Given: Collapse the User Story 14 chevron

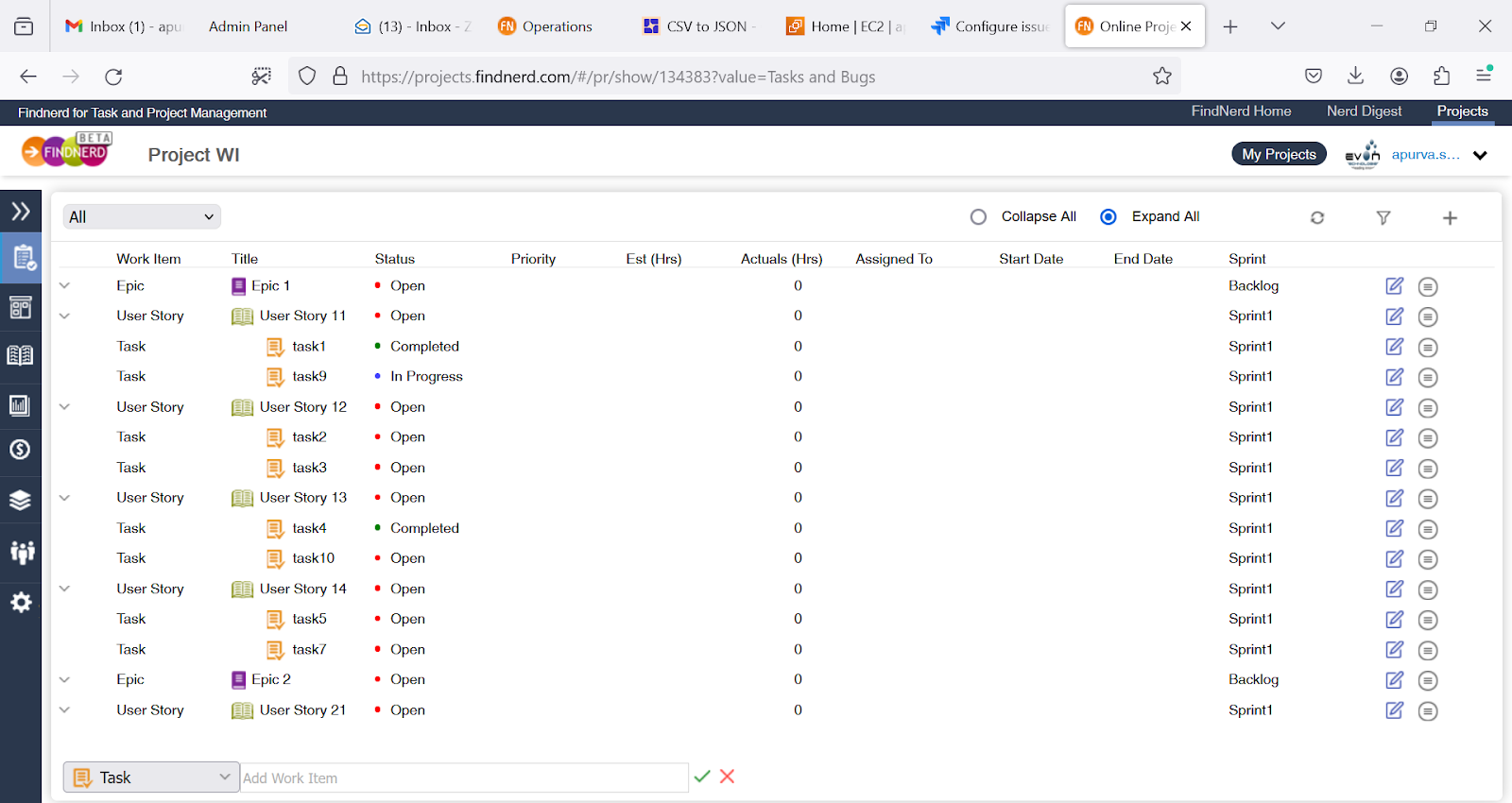Looking at the screenshot, I should (x=64, y=589).
